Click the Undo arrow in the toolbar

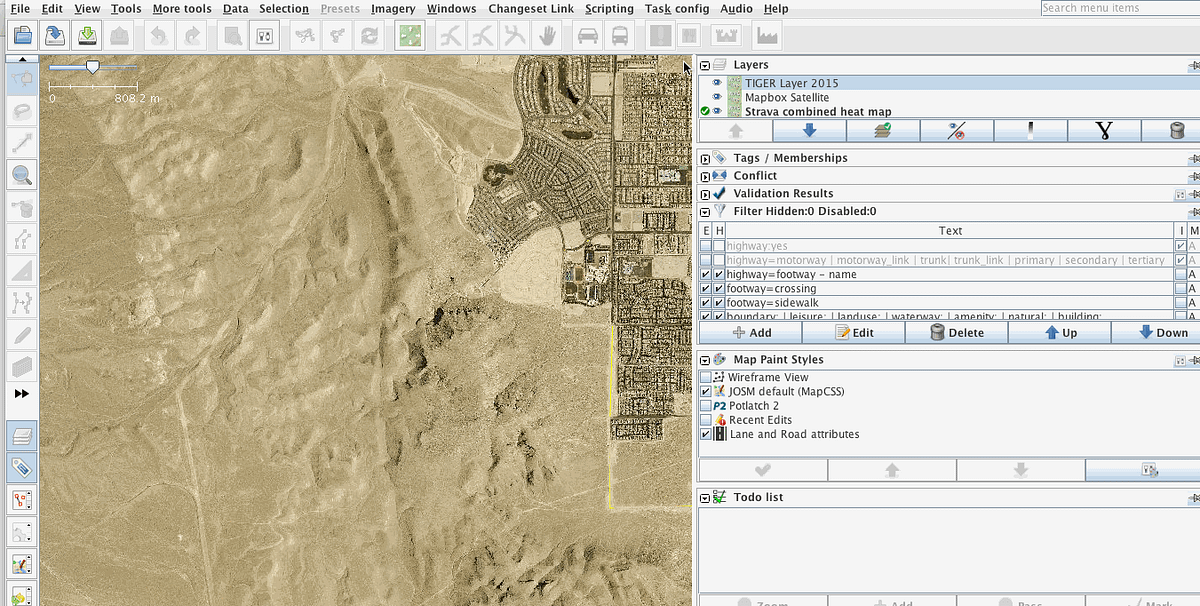point(158,34)
